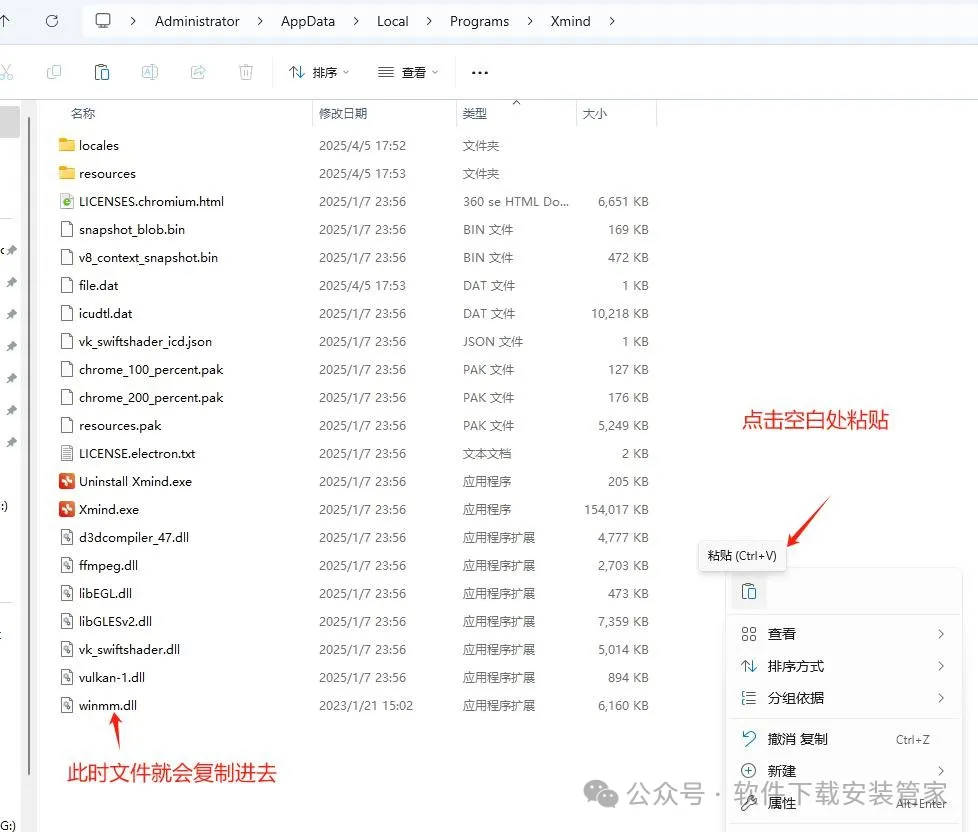Image resolution: width=978 pixels, height=832 pixels.
Task: Open the 查看 view dropdown in the toolbar
Action: (408, 72)
